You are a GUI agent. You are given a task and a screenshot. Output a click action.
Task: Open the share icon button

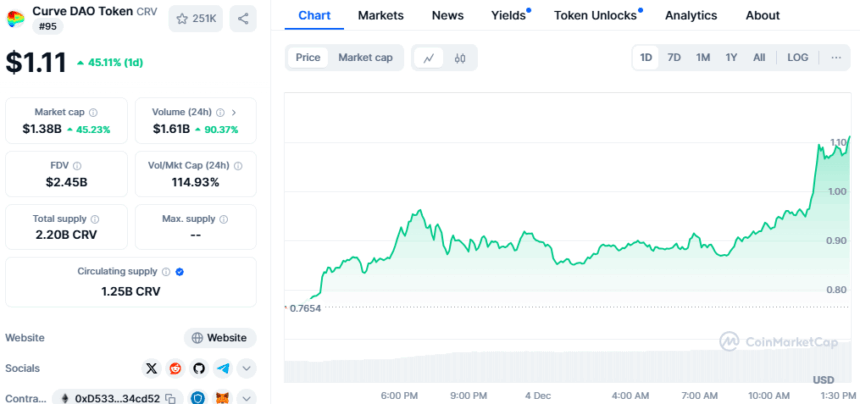point(243,19)
